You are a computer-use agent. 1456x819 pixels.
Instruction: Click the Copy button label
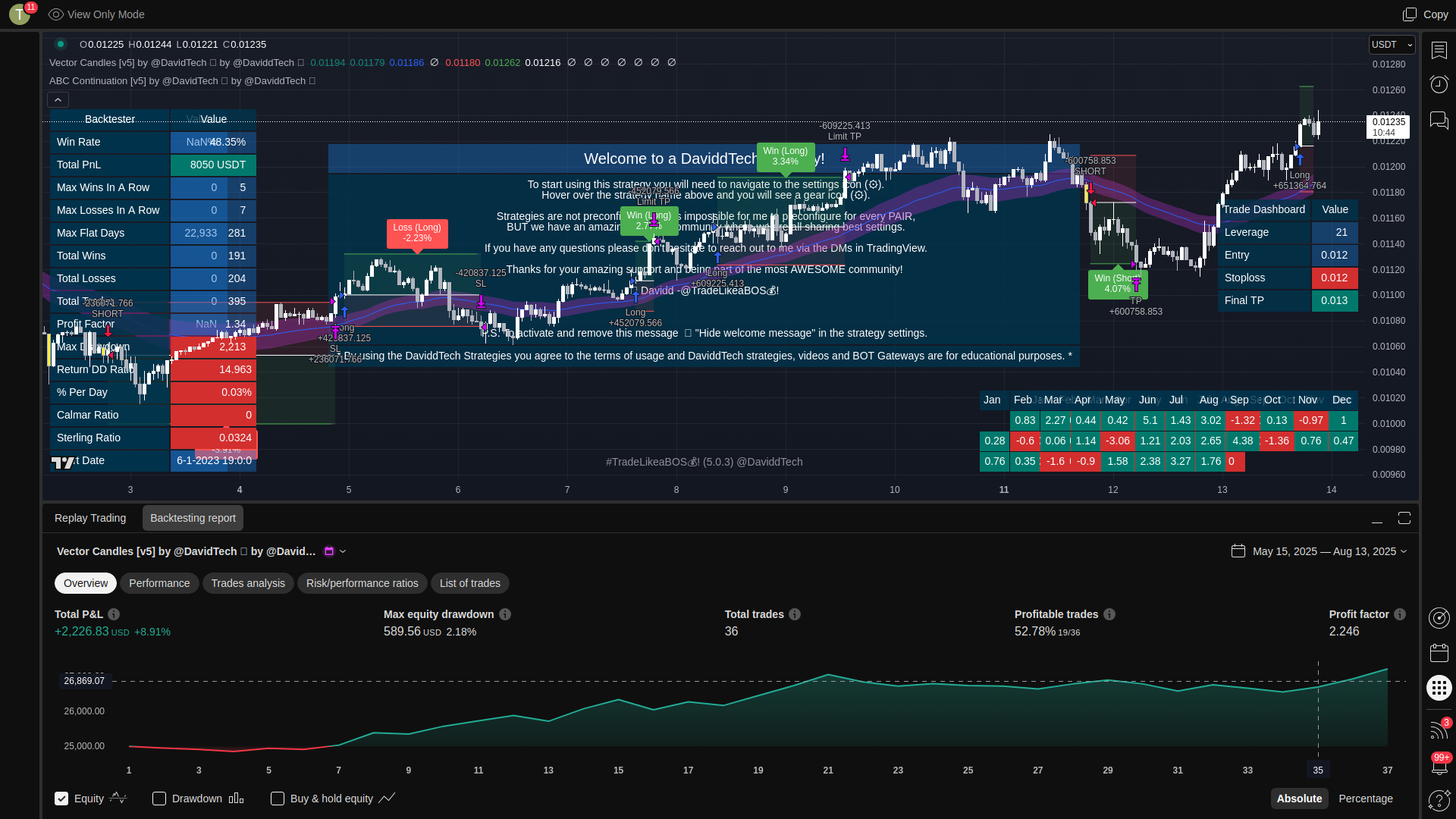point(1436,14)
